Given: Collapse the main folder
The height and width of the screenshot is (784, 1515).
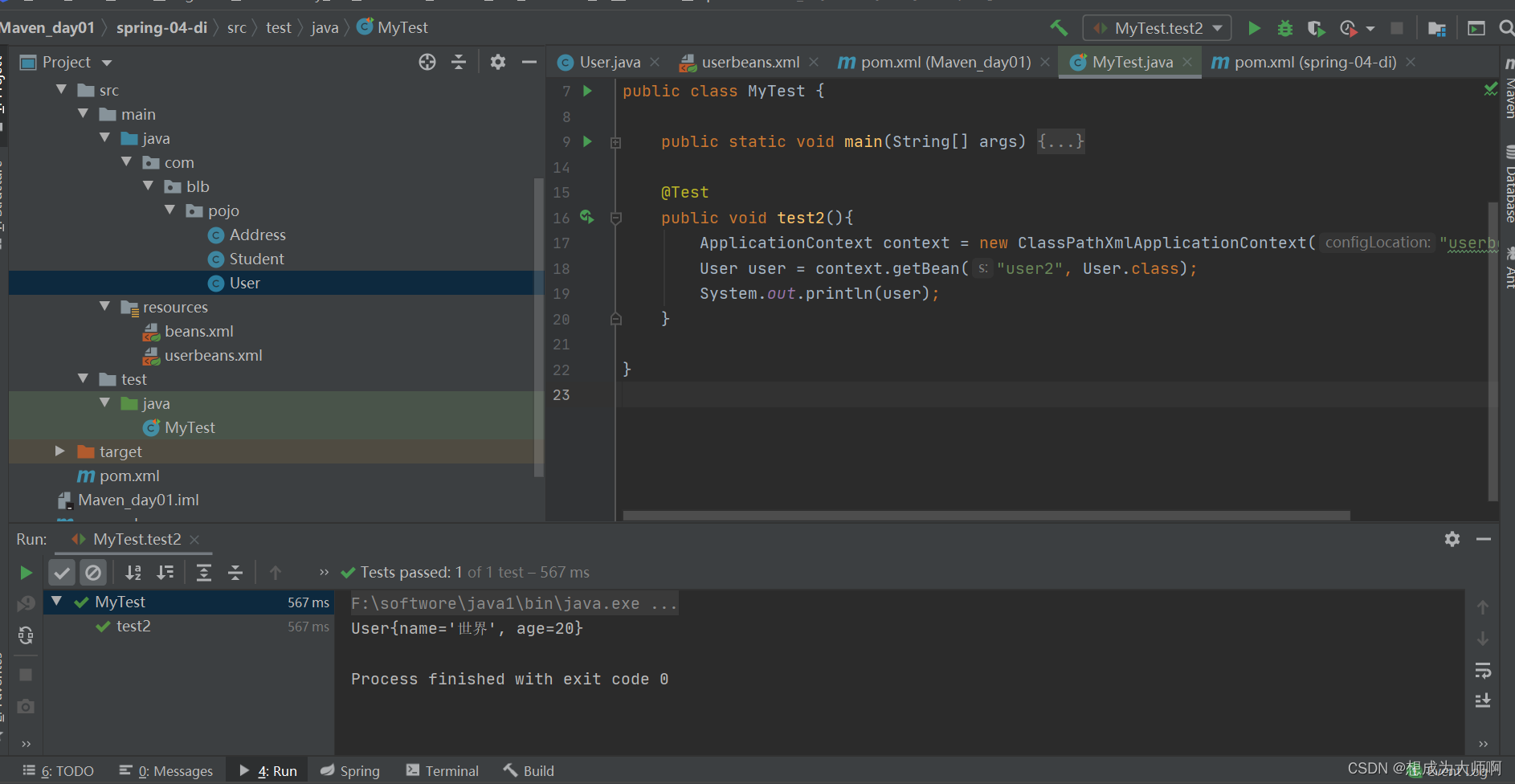Looking at the screenshot, I should 83,114.
